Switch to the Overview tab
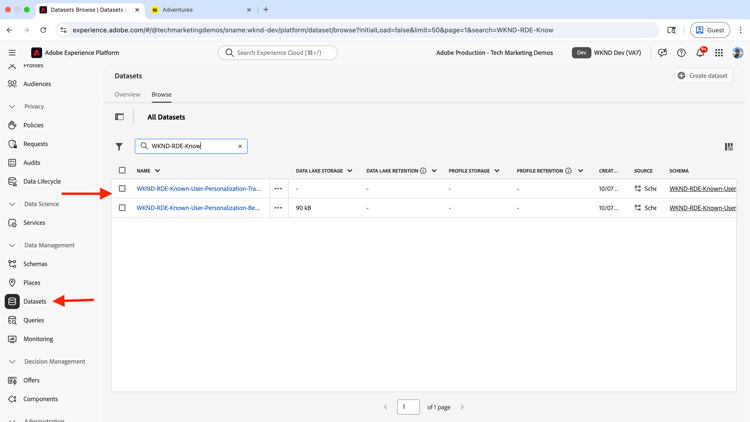The image size is (750, 422). pyautogui.click(x=127, y=95)
